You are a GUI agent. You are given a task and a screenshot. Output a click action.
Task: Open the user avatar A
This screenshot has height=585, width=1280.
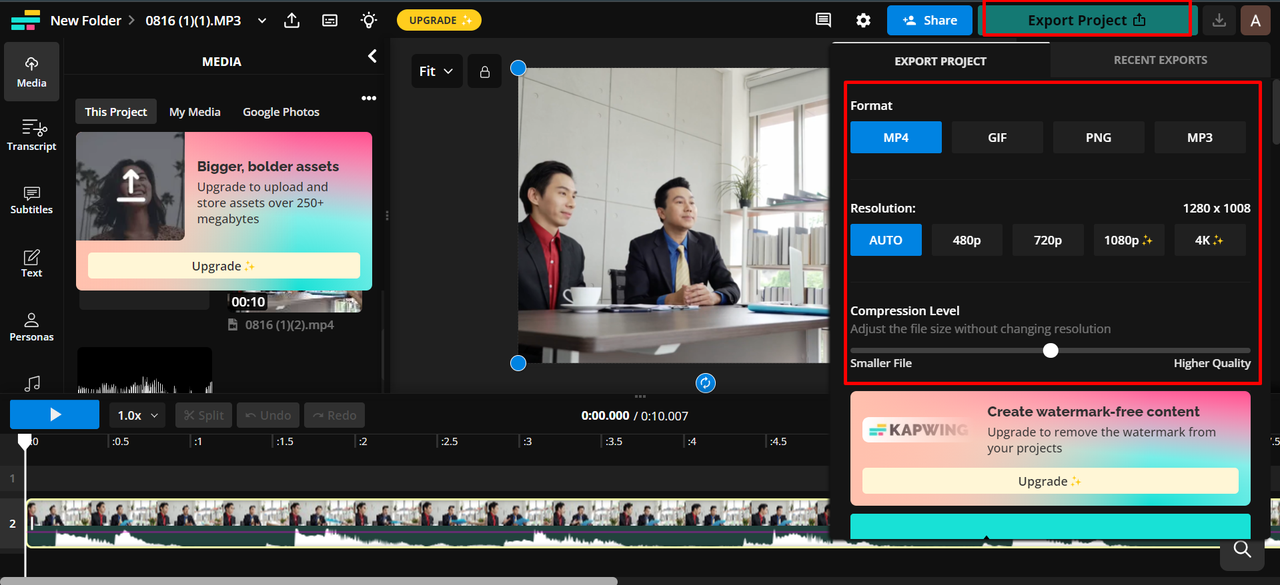tap(1255, 20)
